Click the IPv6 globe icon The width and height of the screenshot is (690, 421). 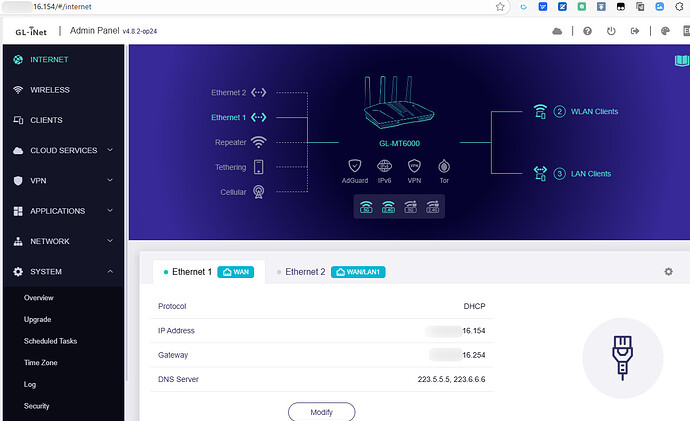pos(385,166)
